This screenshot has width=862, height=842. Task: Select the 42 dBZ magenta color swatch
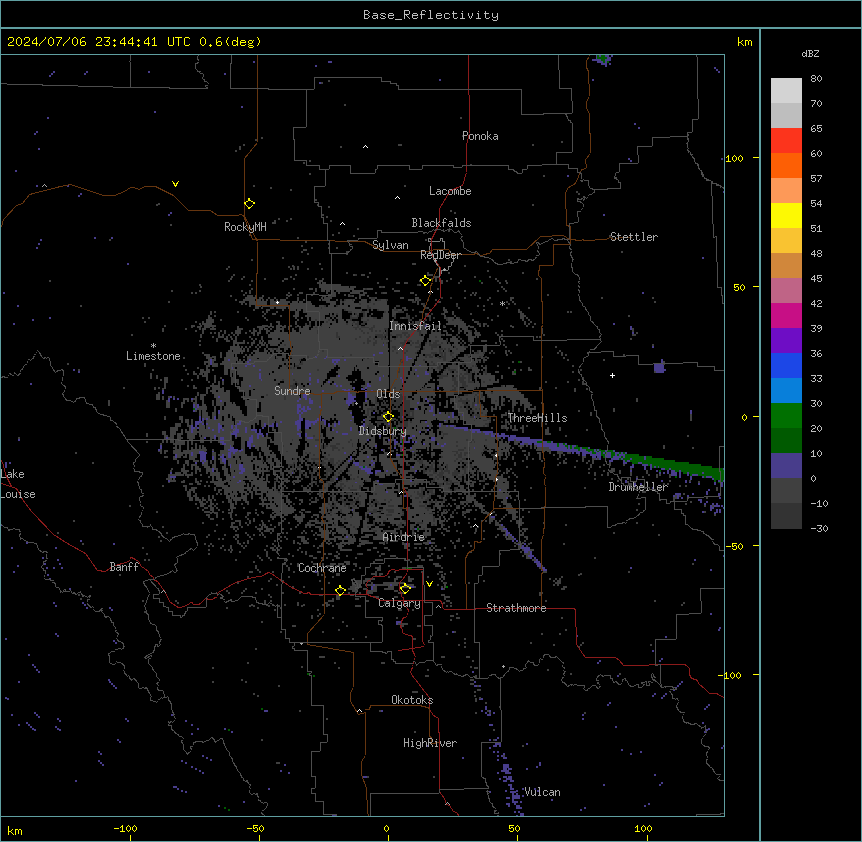coord(786,315)
